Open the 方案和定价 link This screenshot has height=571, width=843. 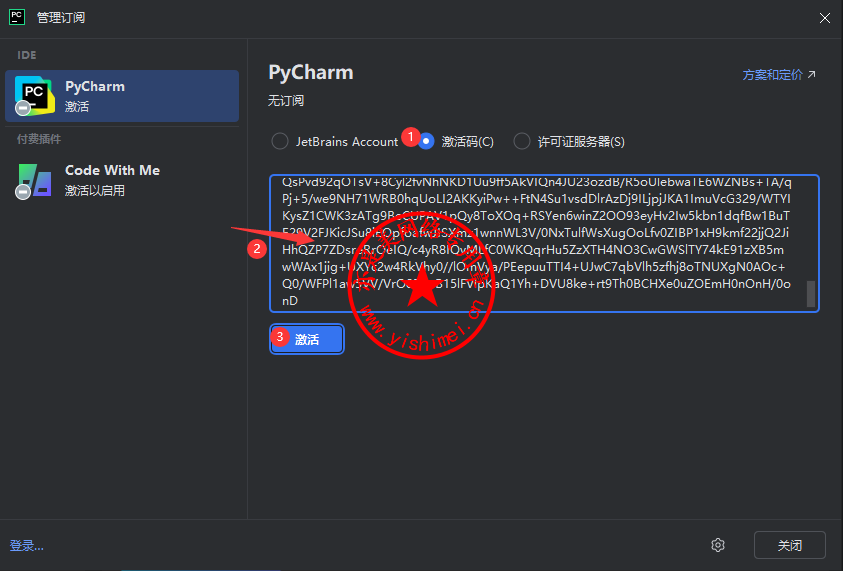pos(772,75)
